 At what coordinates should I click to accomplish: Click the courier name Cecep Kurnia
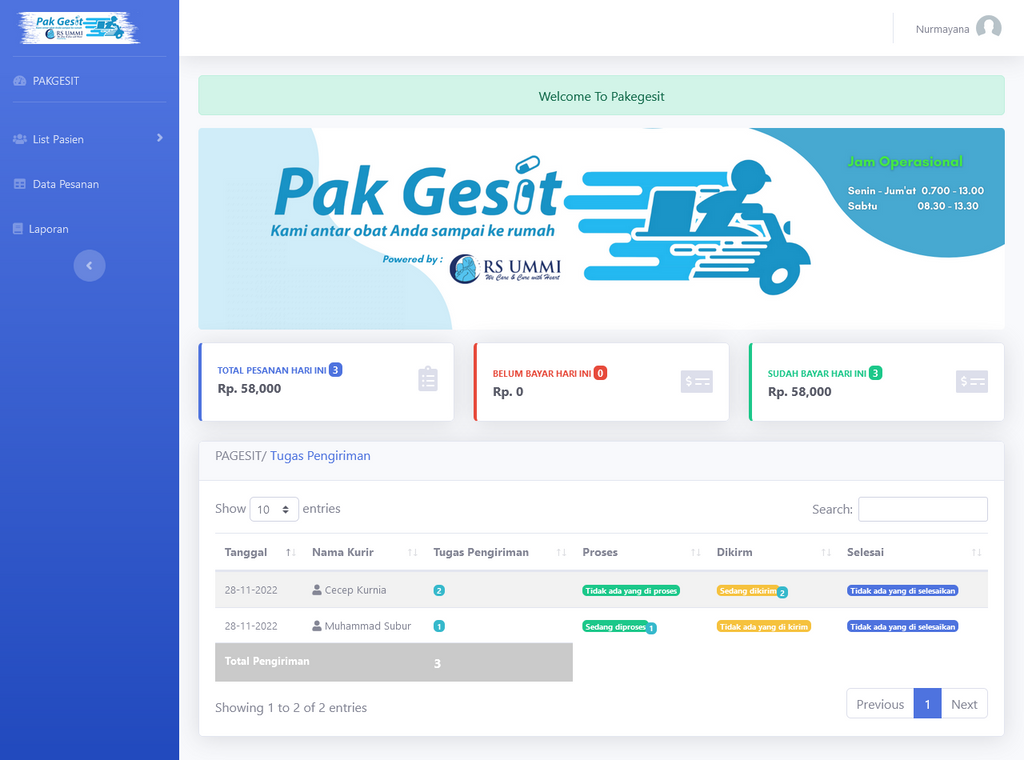[355, 590]
